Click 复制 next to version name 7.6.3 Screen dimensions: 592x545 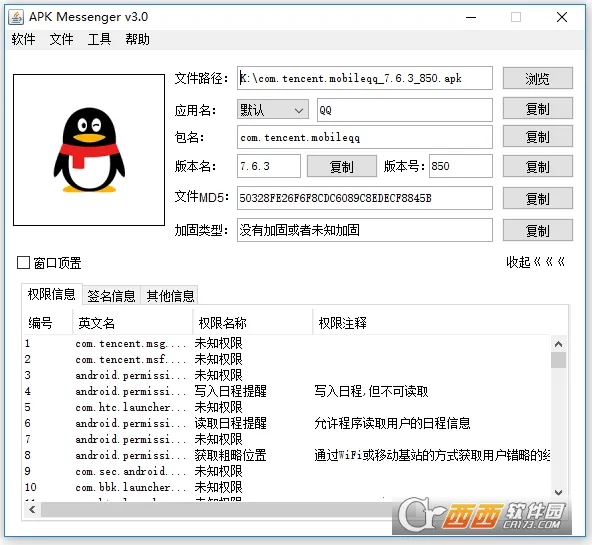(342, 166)
